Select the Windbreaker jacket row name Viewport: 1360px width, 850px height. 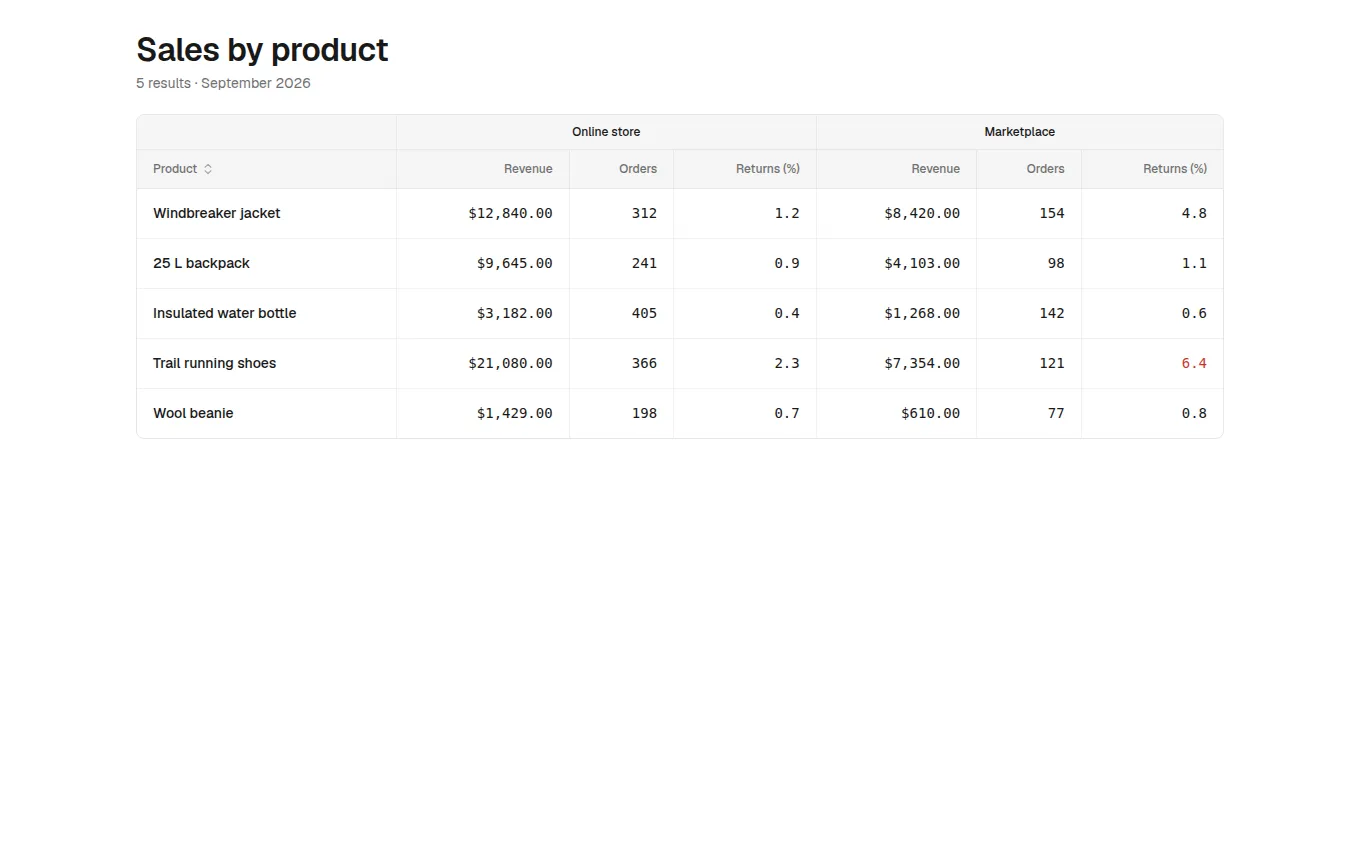click(x=217, y=213)
